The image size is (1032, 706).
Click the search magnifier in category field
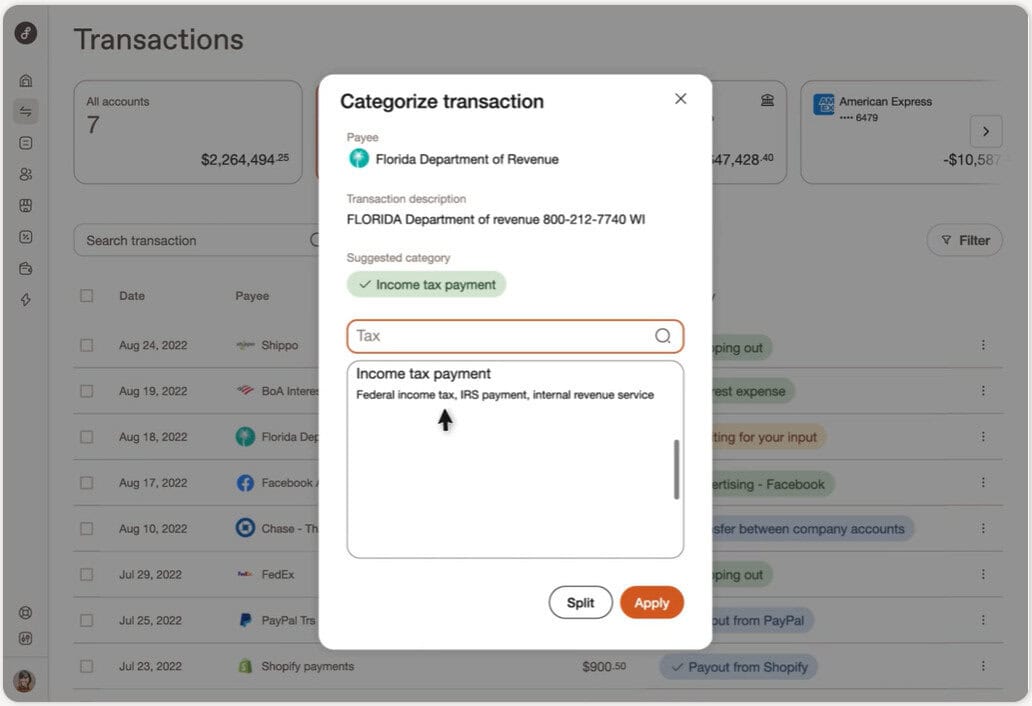click(663, 336)
